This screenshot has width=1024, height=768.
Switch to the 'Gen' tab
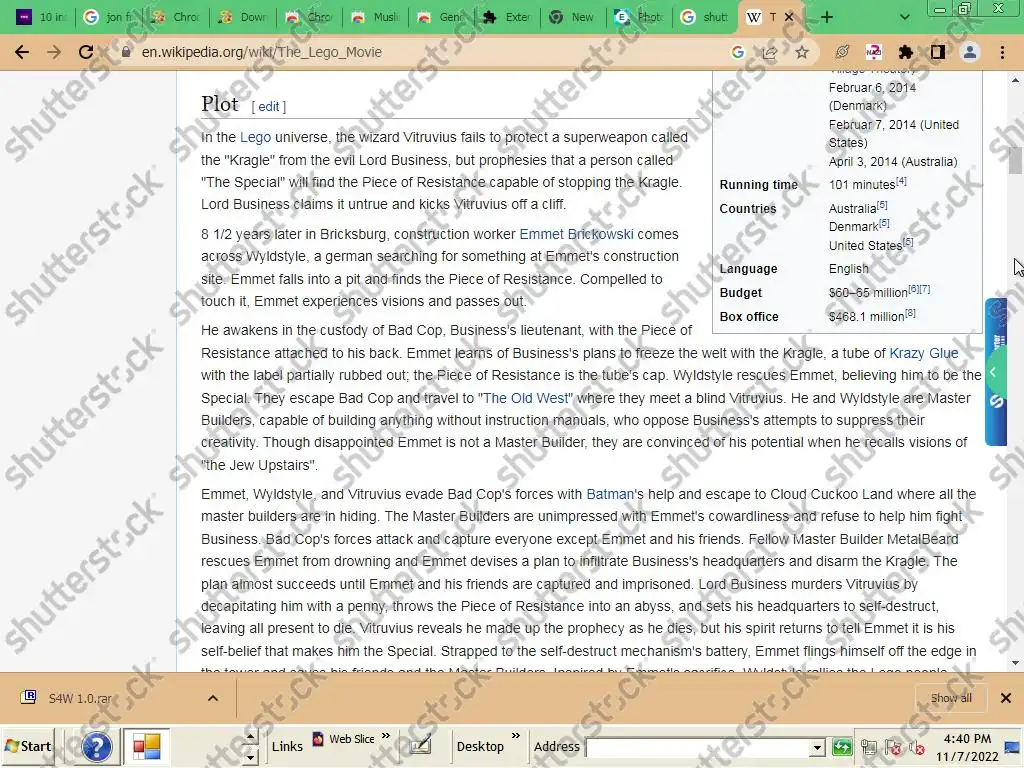[441, 17]
